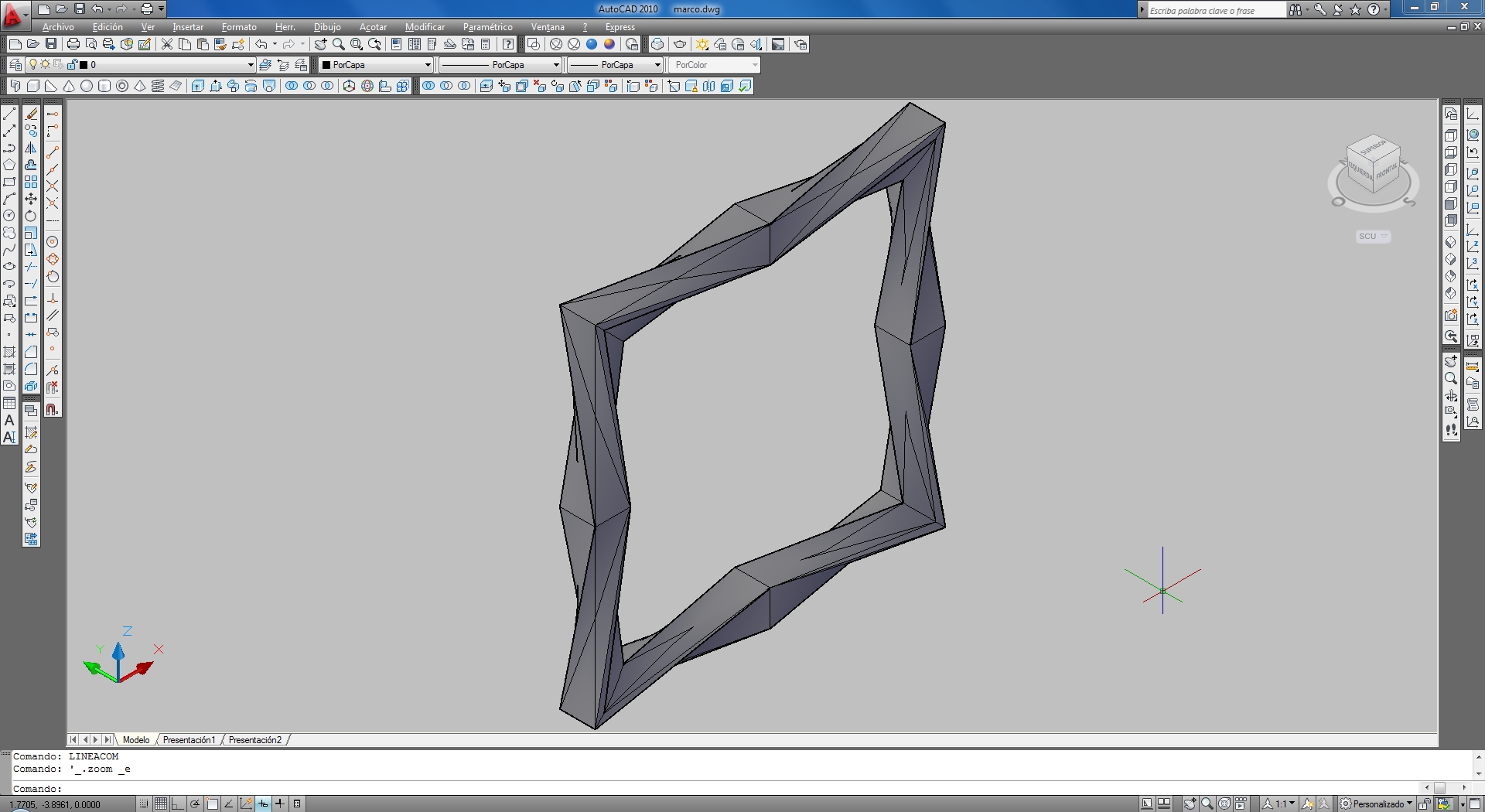Open the SCU dropdown under ViewCube
The width and height of the screenshot is (1485, 812).
[1374, 236]
